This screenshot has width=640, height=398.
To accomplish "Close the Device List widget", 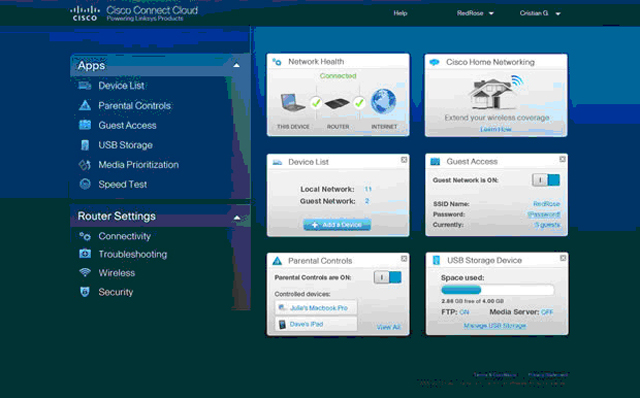I will pyautogui.click(x=404, y=160).
